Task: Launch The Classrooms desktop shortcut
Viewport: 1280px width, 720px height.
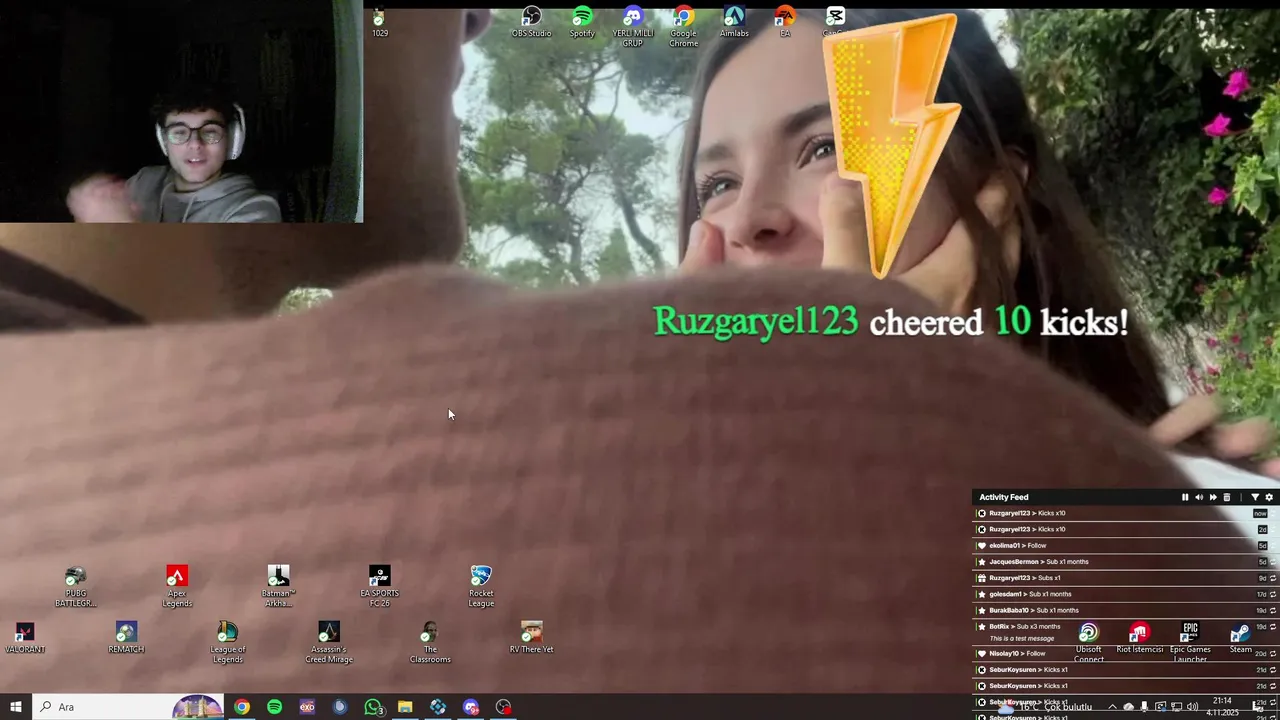Action: 430,643
